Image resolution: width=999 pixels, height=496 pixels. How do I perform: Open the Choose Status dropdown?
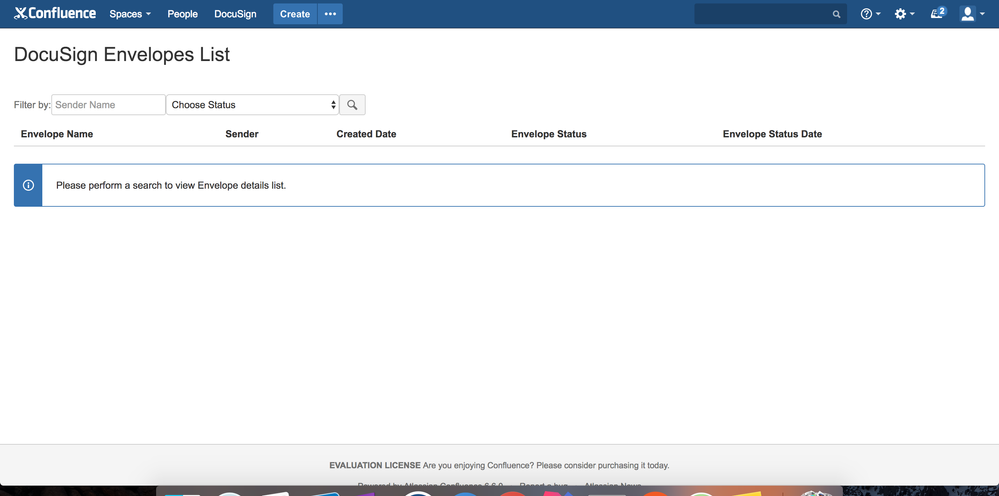click(x=252, y=105)
